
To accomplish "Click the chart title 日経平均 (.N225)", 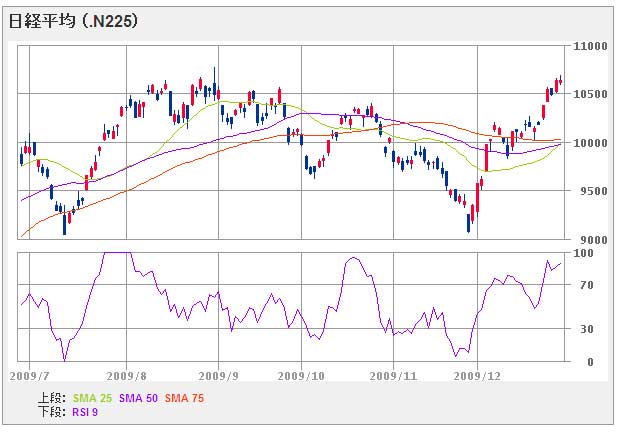I will [x=73, y=21].
